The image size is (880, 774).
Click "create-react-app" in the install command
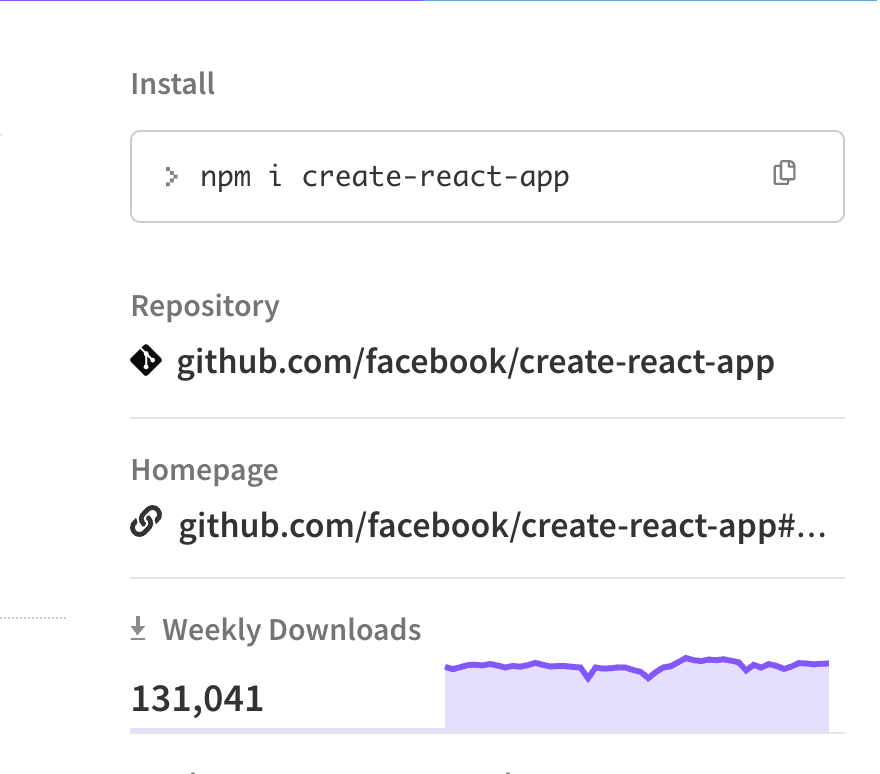pos(435,177)
